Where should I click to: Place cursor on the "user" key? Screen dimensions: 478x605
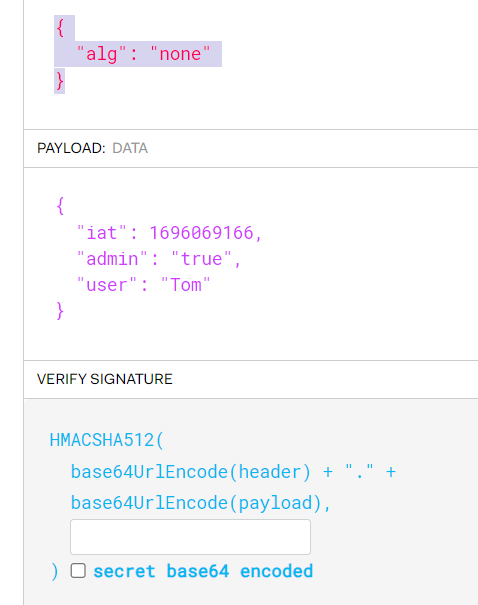[107, 285]
